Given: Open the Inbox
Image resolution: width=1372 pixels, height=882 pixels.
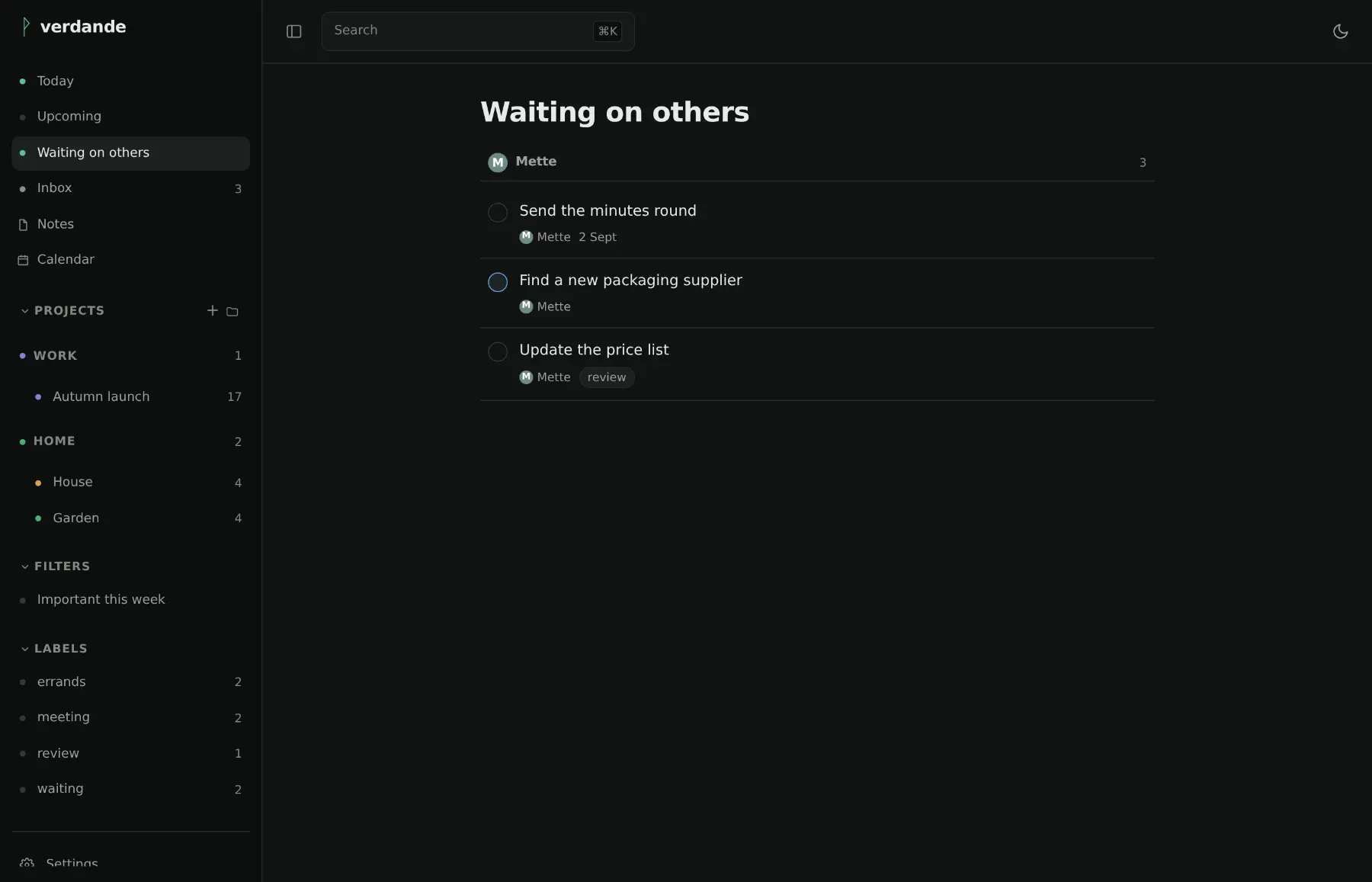Looking at the screenshot, I should point(130,188).
